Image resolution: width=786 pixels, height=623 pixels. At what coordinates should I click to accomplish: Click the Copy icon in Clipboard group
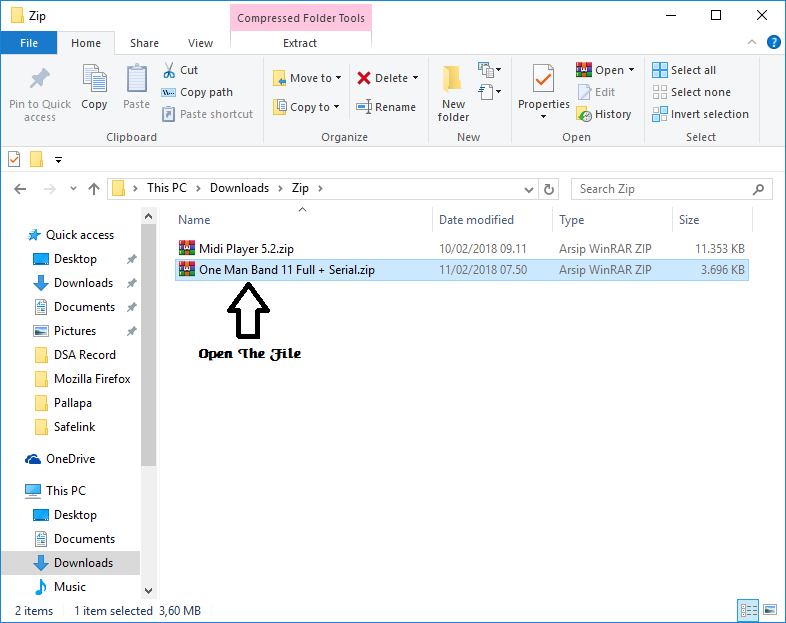click(x=94, y=79)
